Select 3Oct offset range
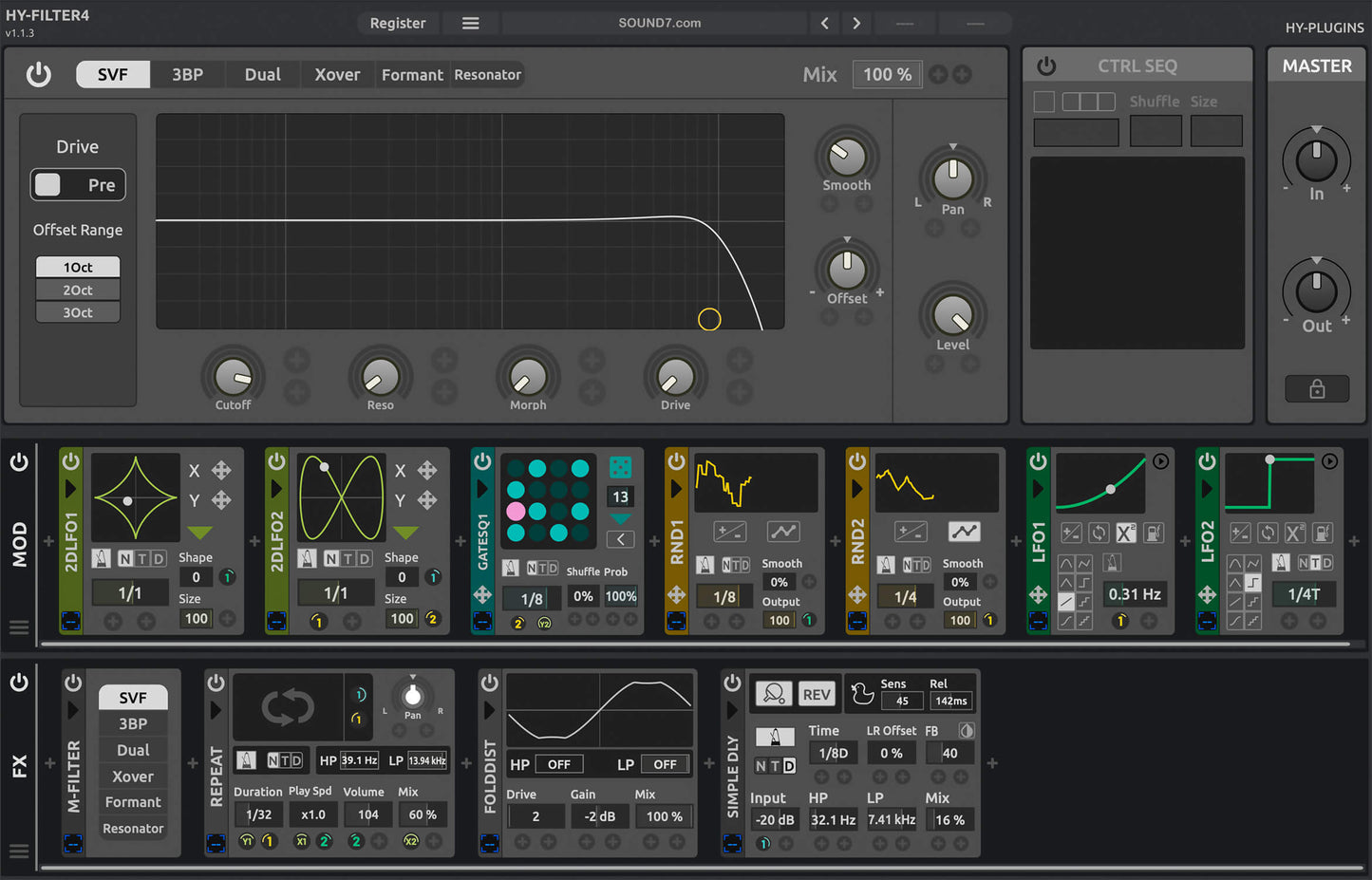Viewport: 1372px width, 880px height. [x=78, y=312]
